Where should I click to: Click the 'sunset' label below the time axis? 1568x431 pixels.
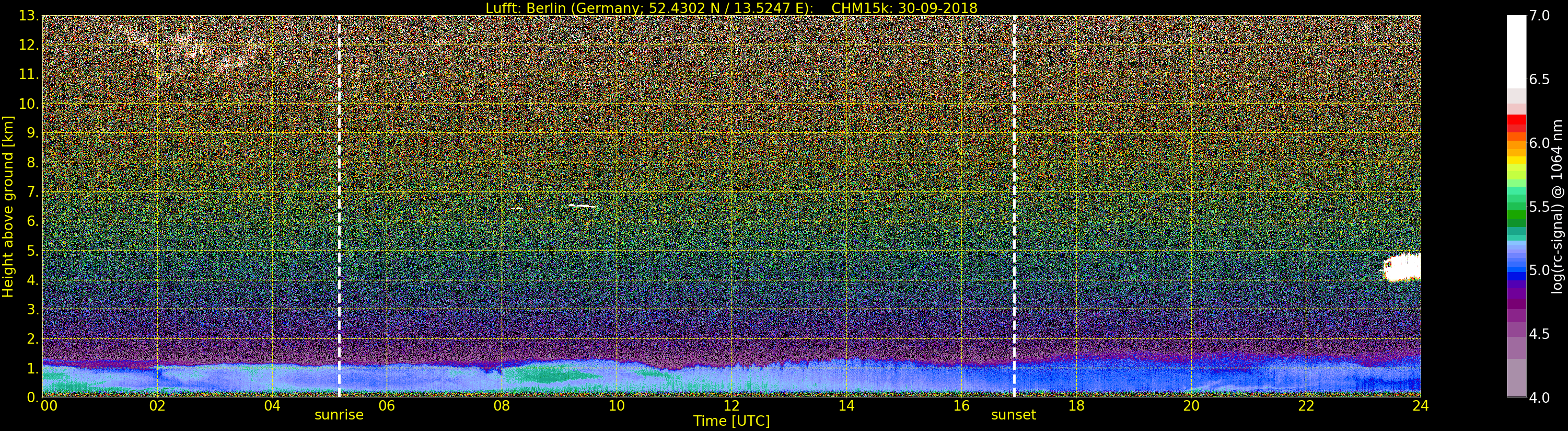click(1014, 415)
